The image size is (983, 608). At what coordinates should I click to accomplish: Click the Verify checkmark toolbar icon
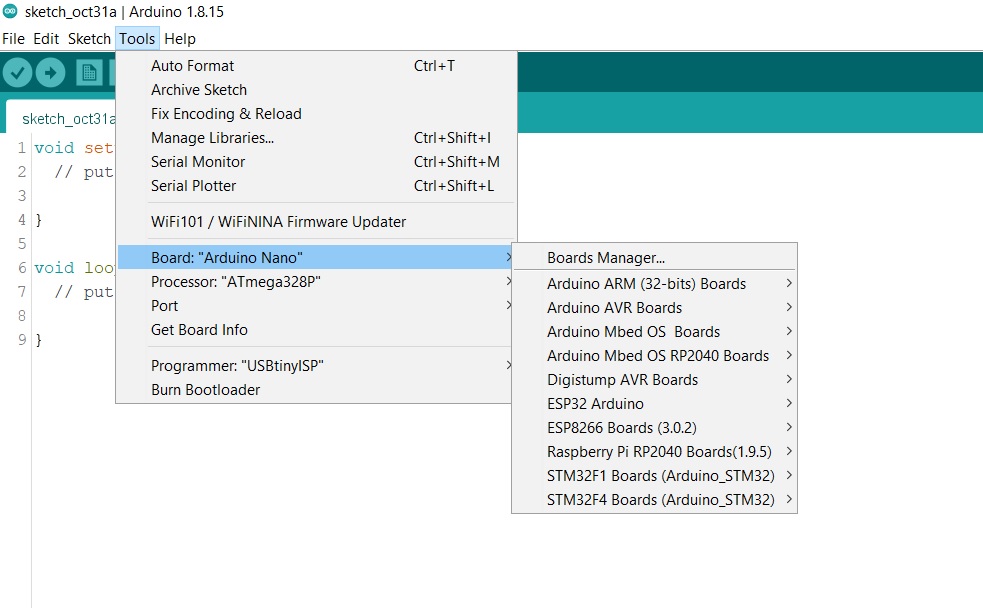(x=17, y=72)
